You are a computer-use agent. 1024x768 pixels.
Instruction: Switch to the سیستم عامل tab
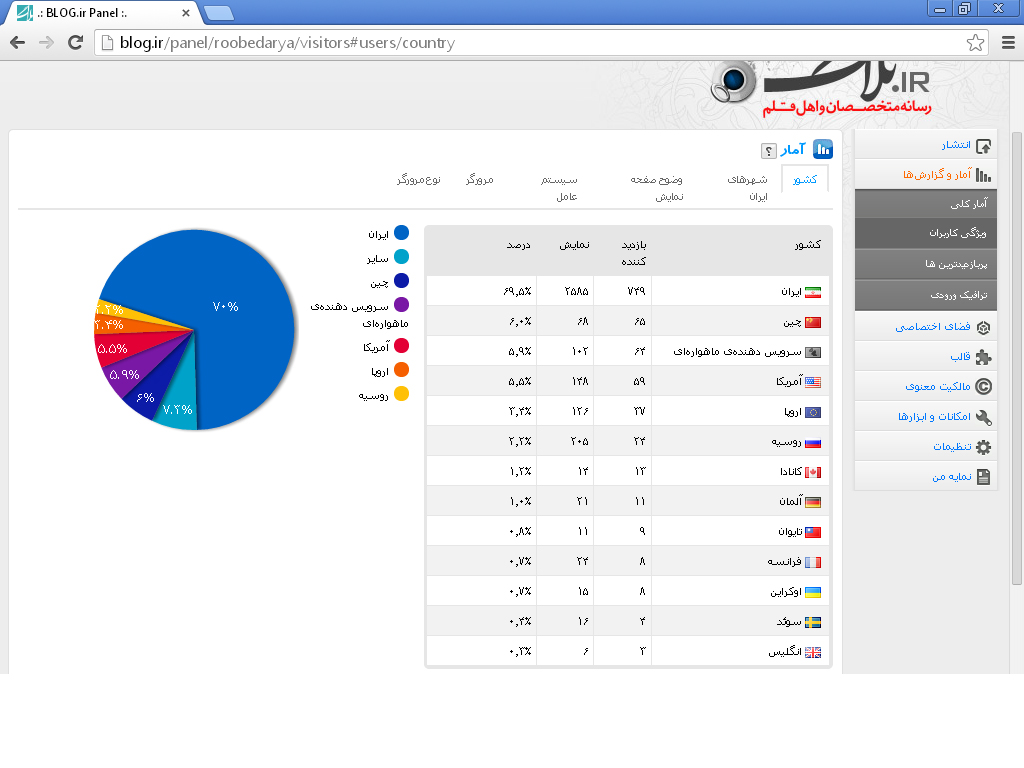[x=559, y=187]
